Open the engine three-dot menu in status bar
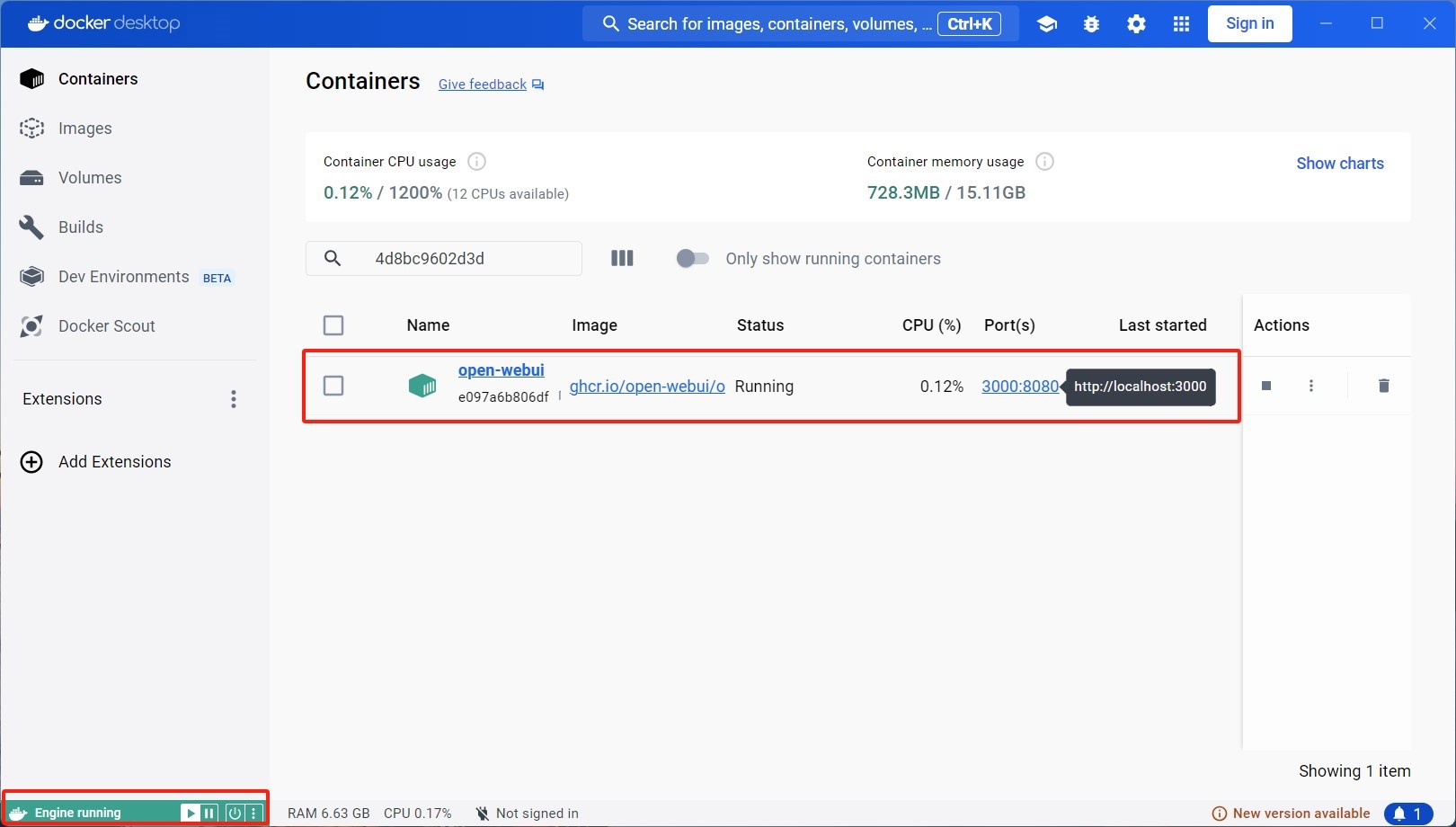 pyautogui.click(x=253, y=814)
